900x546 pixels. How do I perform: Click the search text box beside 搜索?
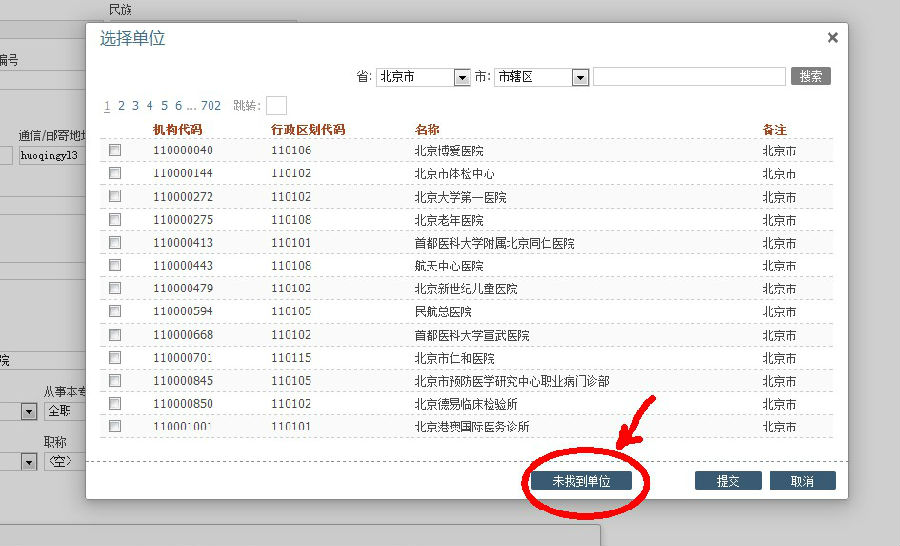click(688, 77)
